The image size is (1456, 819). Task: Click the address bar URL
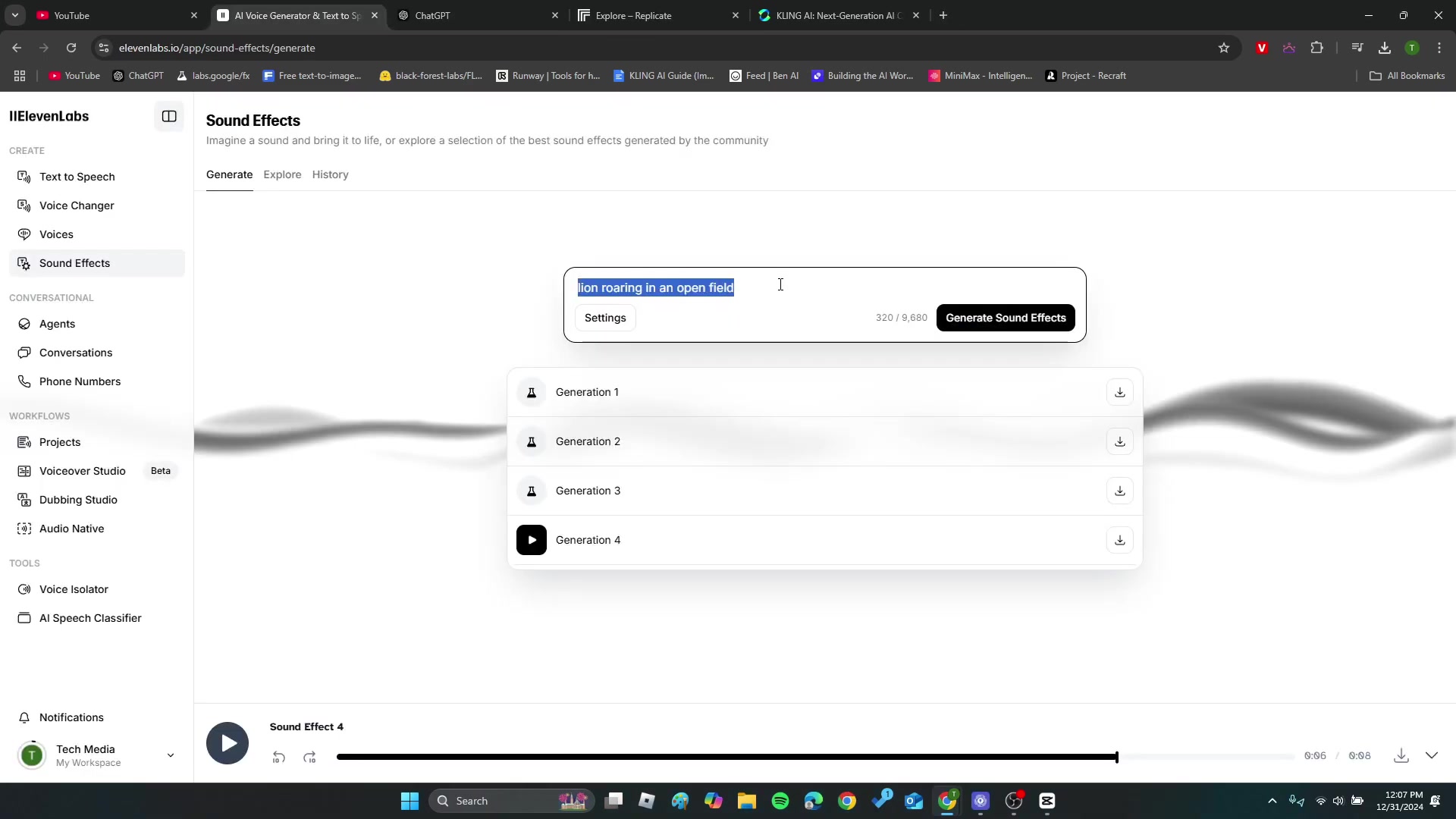point(217,48)
